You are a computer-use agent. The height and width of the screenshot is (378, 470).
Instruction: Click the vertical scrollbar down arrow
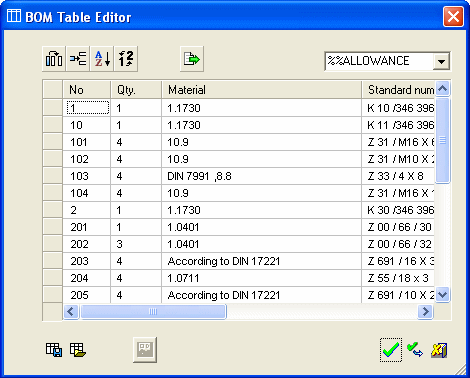tap(443, 295)
